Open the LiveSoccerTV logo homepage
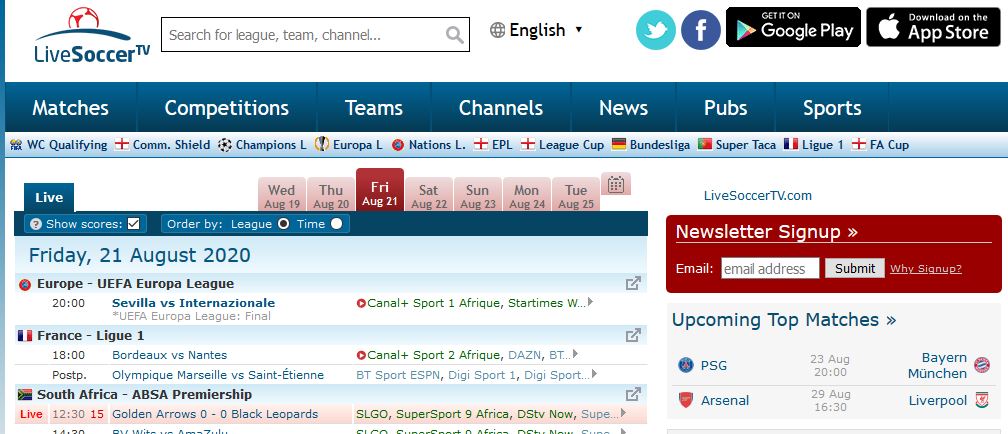This screenshot has height=434, width=1008. click(x=92, y=35)
